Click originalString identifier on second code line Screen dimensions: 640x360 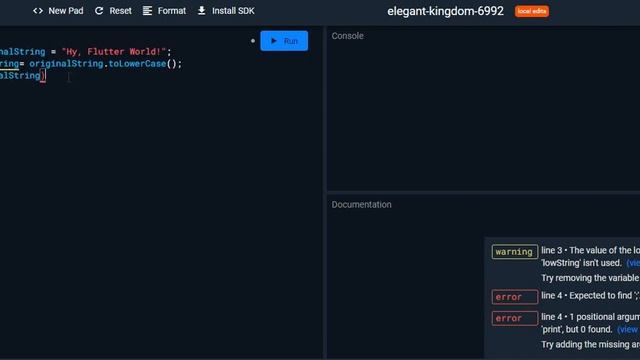66,64
